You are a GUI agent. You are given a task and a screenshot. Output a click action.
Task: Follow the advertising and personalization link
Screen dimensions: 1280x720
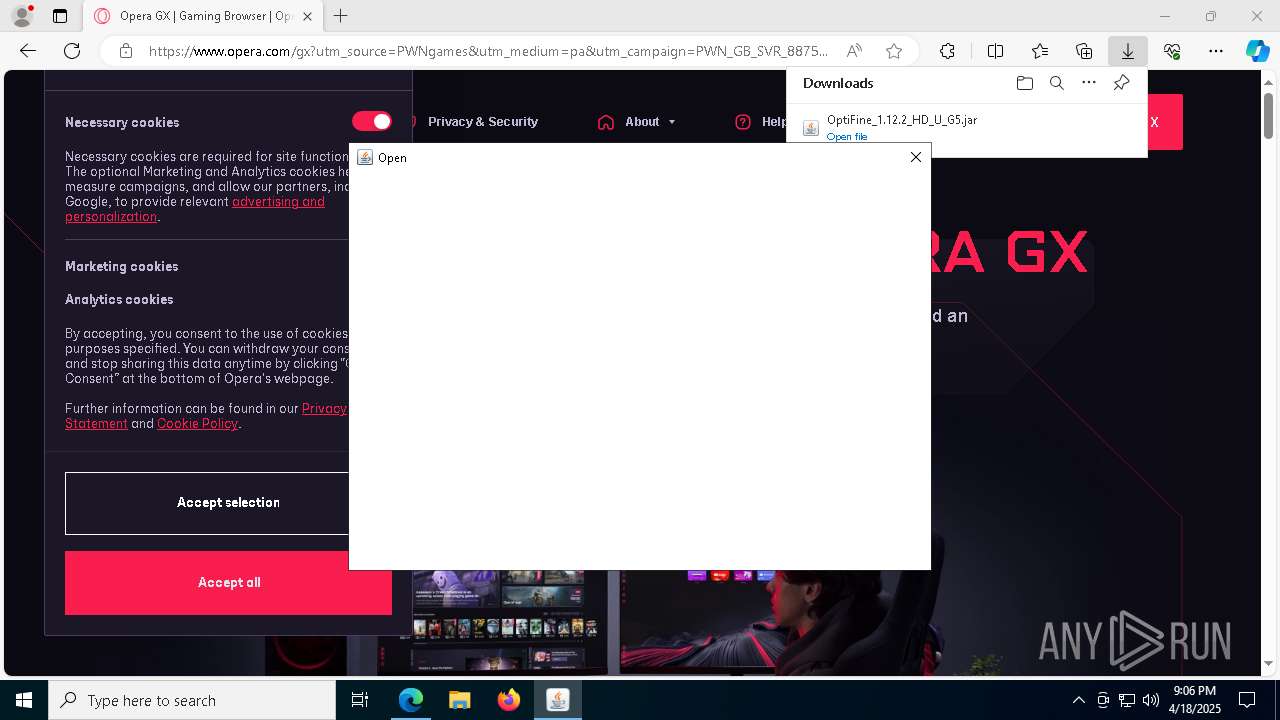point(195,209)
